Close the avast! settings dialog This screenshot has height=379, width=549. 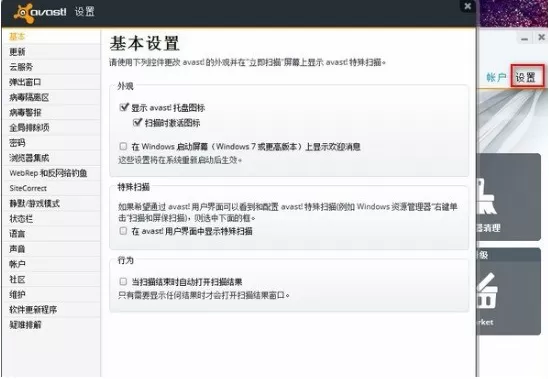[467, 6]
